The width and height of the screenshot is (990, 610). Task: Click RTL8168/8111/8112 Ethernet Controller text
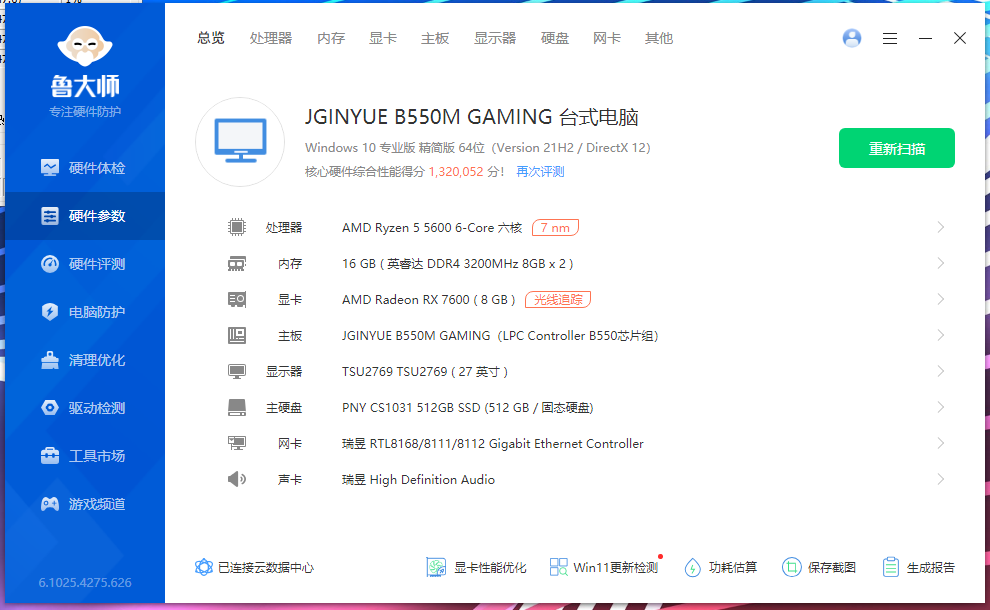492,444
